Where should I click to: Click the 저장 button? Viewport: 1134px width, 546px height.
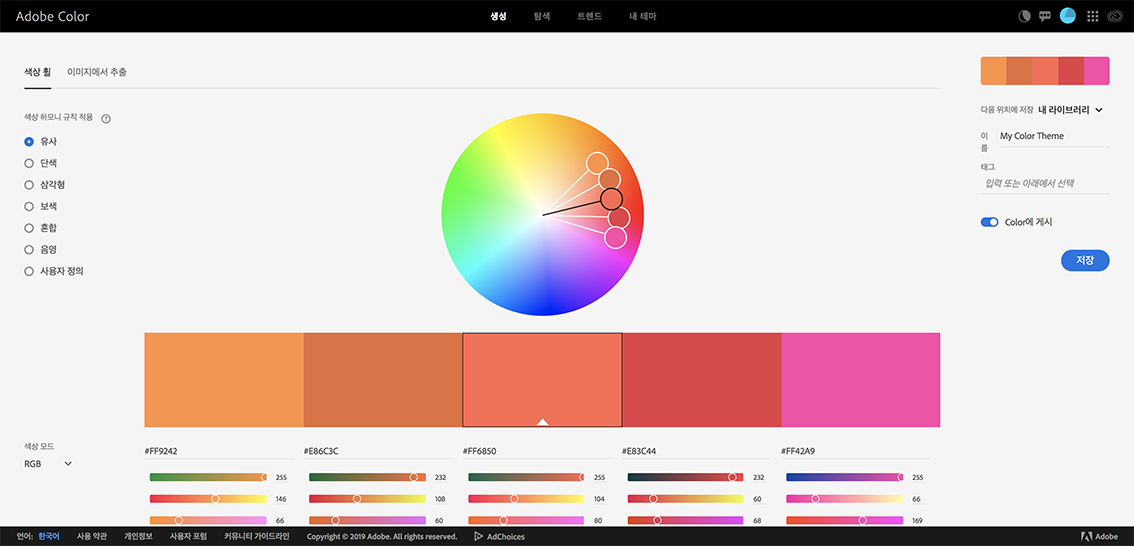click(x=1085, y=260)
